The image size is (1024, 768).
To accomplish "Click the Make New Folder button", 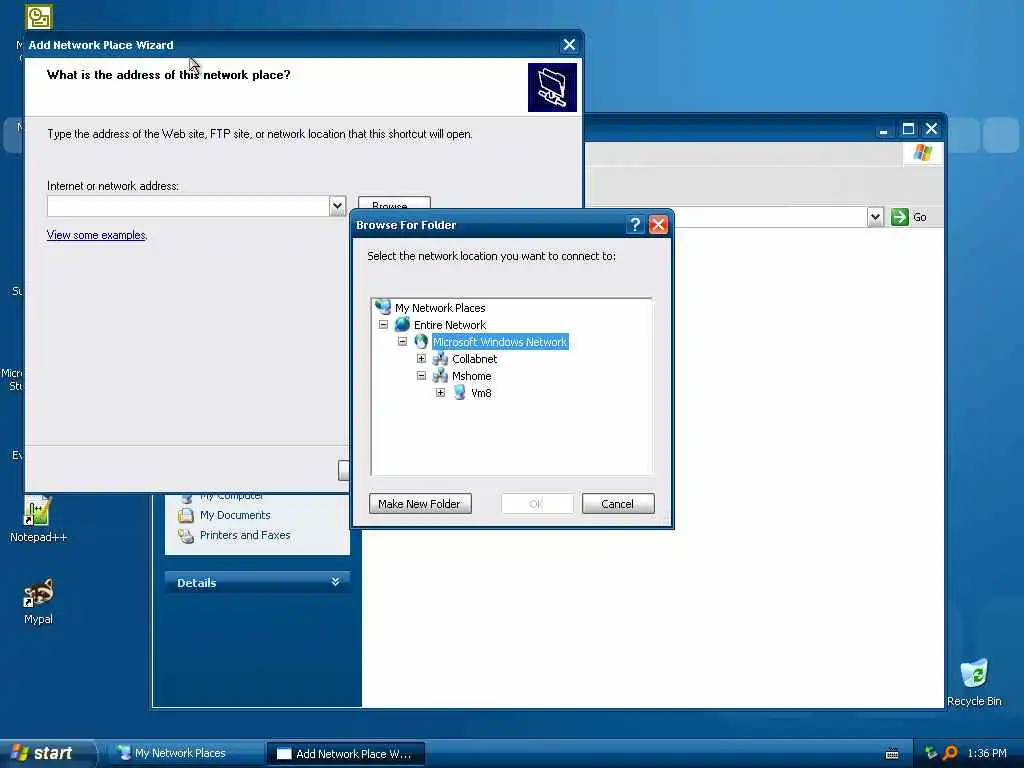I will click(x=420, y=504).
